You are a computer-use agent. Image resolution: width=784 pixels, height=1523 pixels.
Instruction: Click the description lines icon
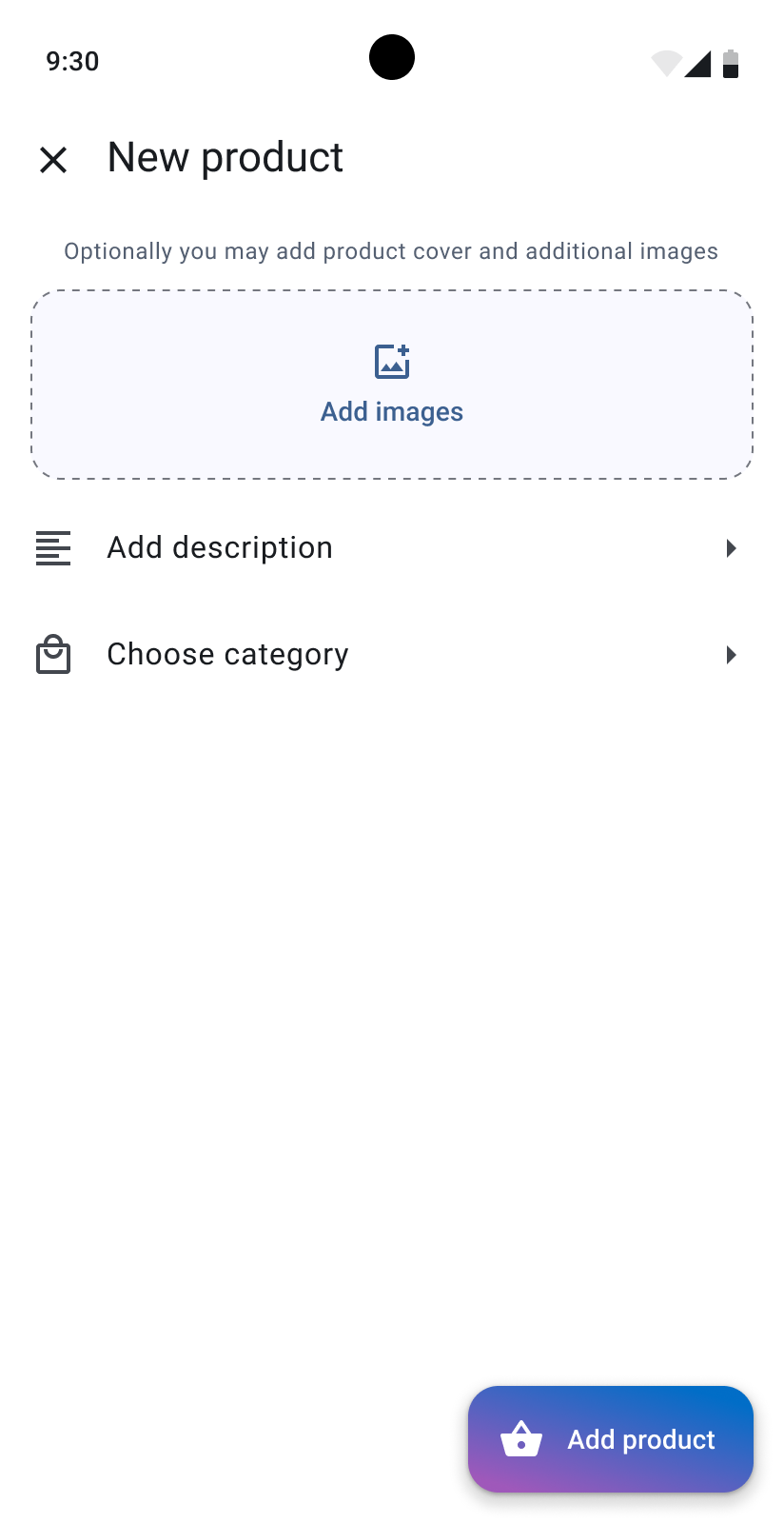pyautogui.click(x=53, y=548)
